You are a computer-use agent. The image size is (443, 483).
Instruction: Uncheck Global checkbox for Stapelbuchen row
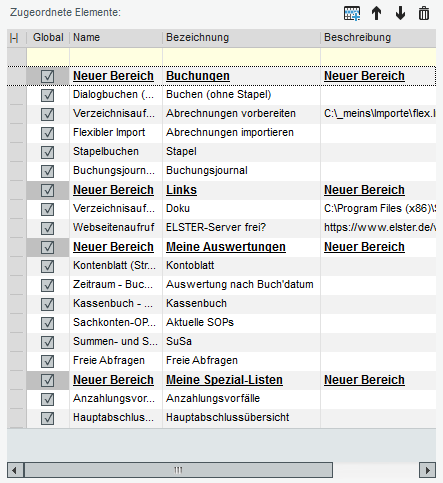tap(48, 152)
